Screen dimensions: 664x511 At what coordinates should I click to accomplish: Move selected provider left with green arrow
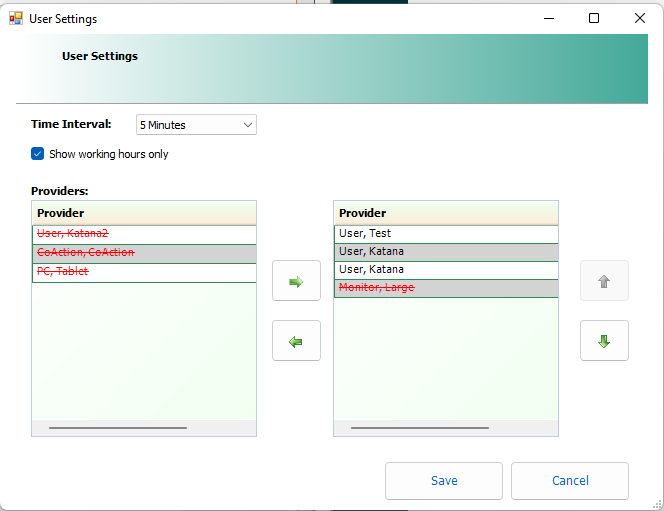click(296, 341)
